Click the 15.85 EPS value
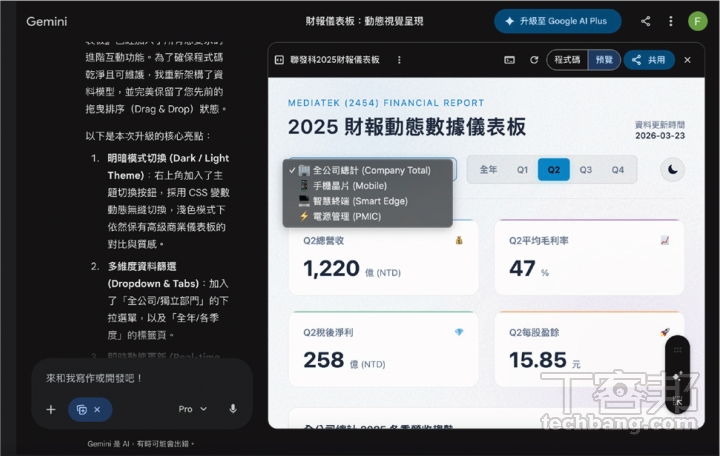Screen dimensions: 720x456 pyautogui.click(x=538, y=360)
